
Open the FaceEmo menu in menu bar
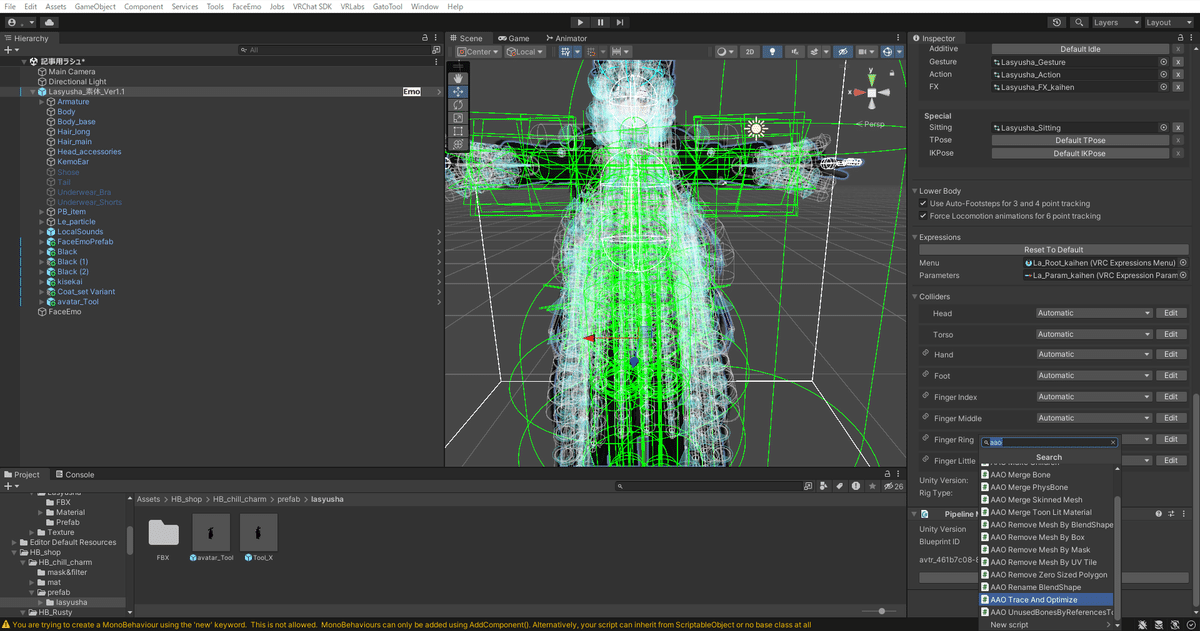pos(246,6)
